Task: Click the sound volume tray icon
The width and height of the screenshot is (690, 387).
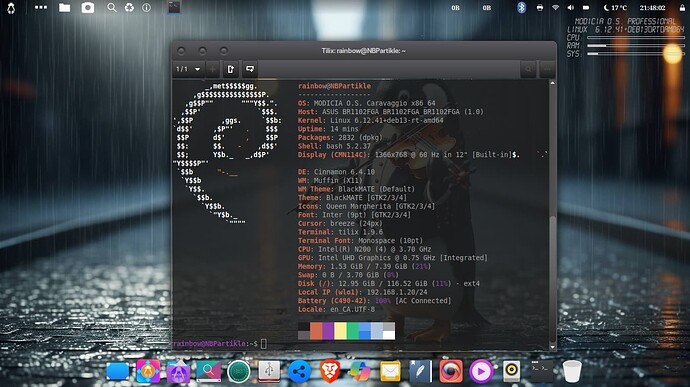Action: click(570, 7)
